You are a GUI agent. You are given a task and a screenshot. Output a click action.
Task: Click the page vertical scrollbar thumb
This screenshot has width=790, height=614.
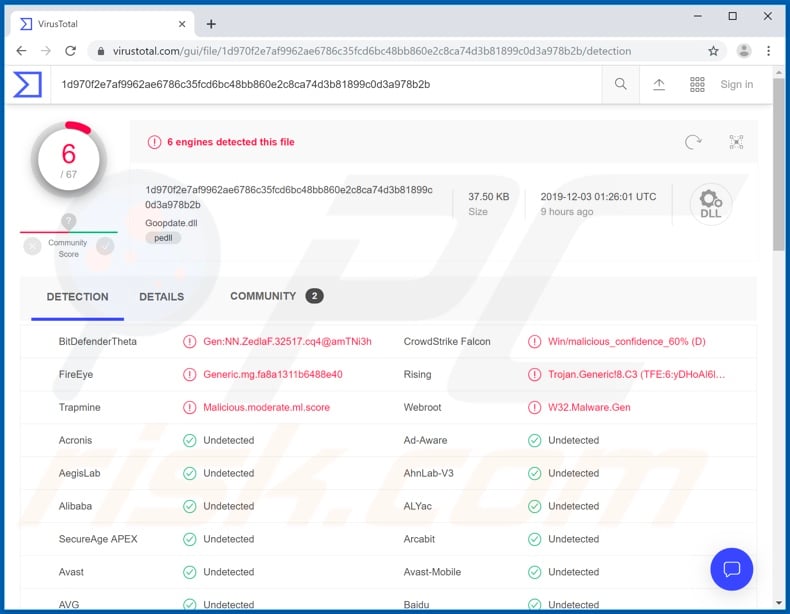pos(779,164)
